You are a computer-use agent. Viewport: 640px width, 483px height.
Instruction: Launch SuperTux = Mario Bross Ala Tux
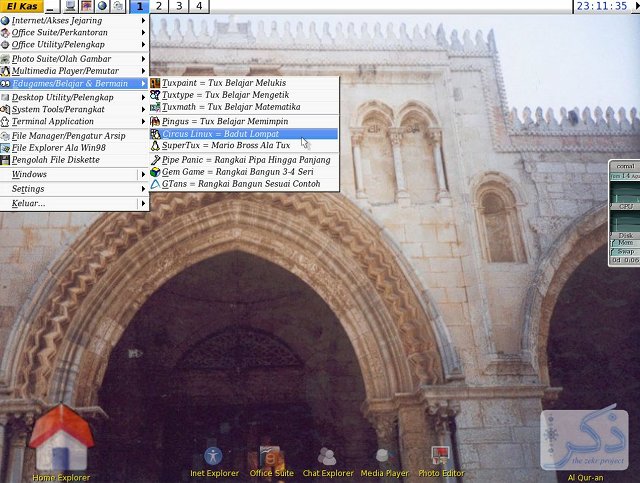point(244,145)
